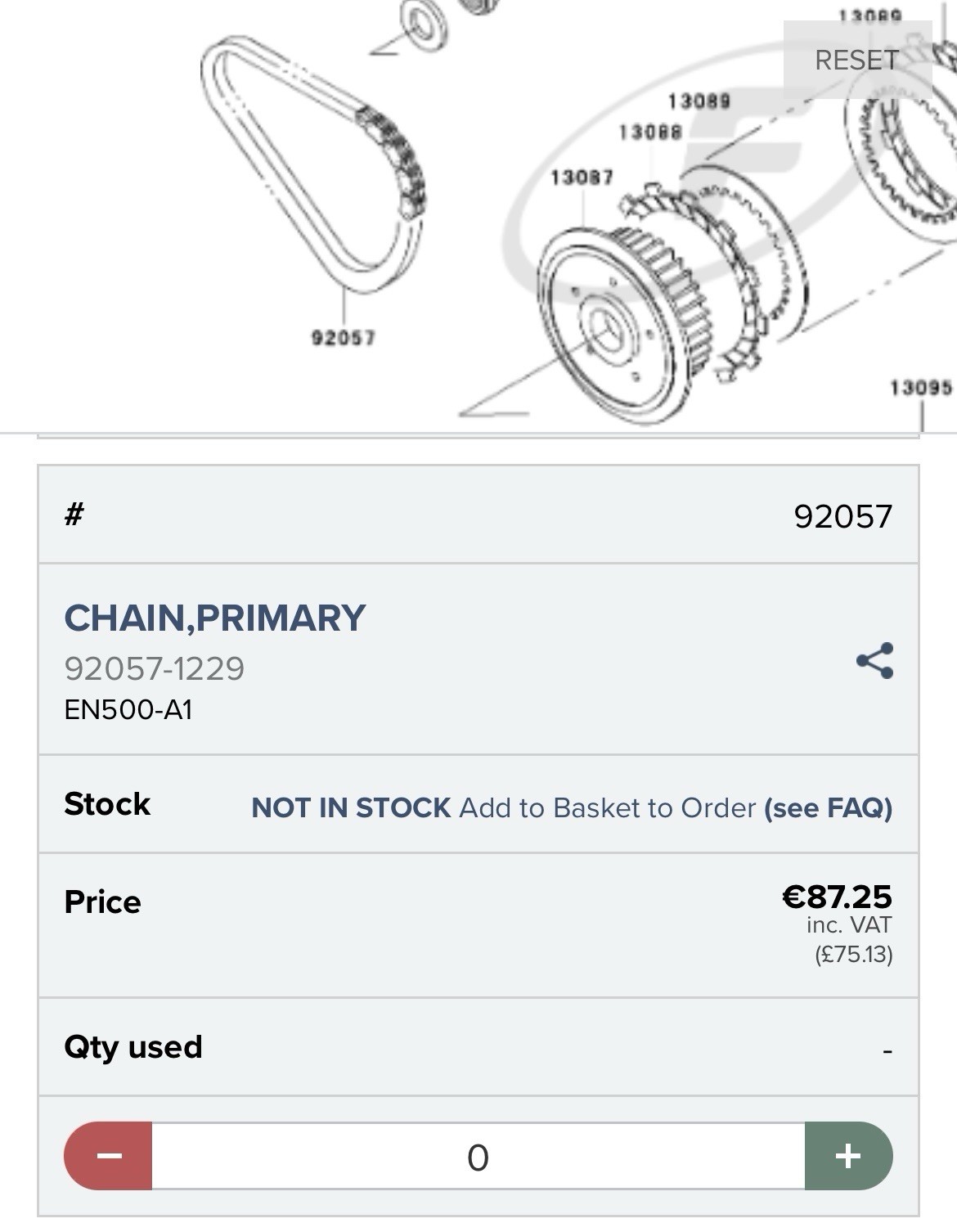Open the see FAQ link

828,807
